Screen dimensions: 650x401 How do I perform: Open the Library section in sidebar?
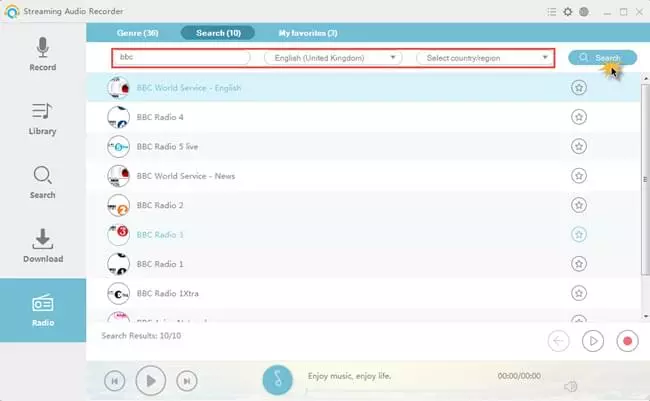[x=42, y=119]
